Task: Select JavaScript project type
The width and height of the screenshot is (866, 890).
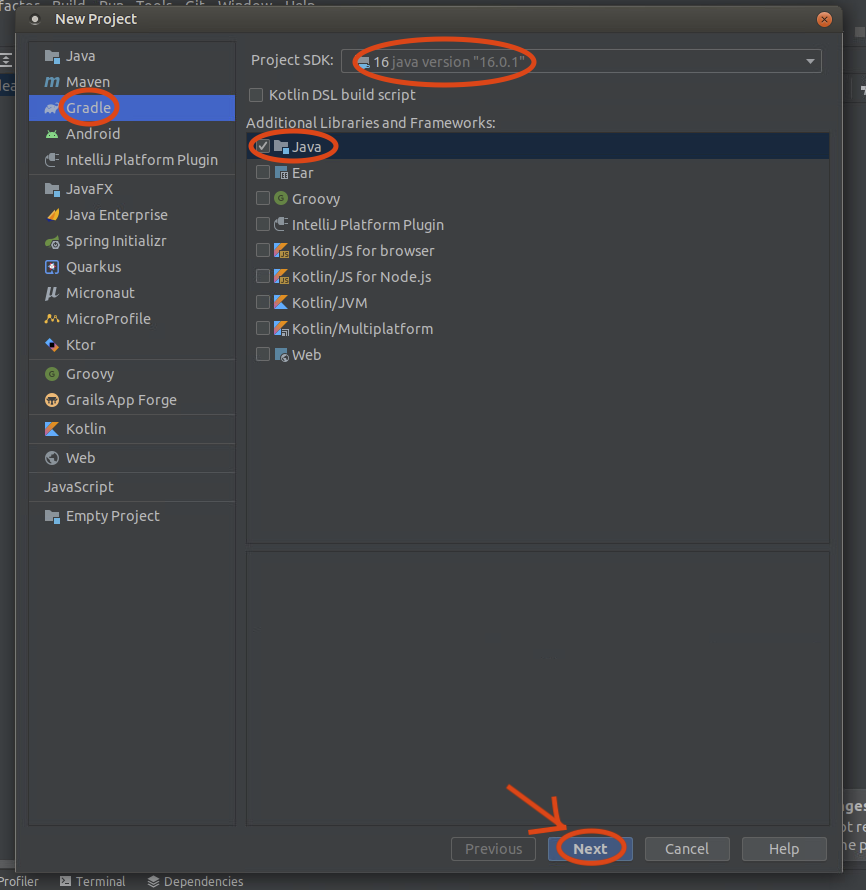Action: pos(132,487)
